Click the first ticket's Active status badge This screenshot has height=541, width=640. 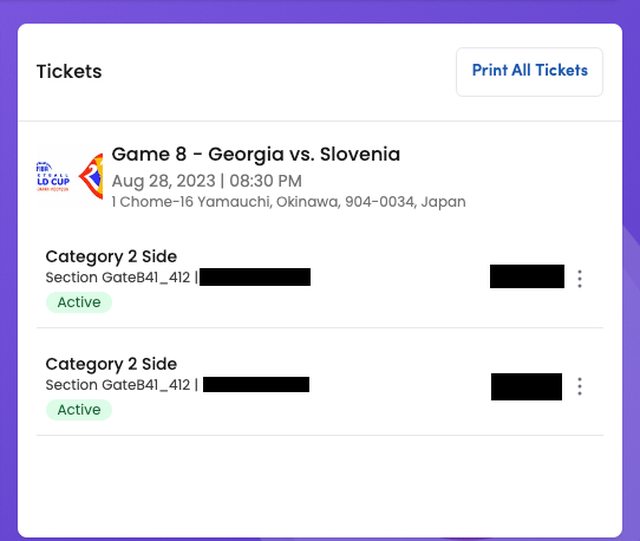pyautogui.click(x=78, y=302)
